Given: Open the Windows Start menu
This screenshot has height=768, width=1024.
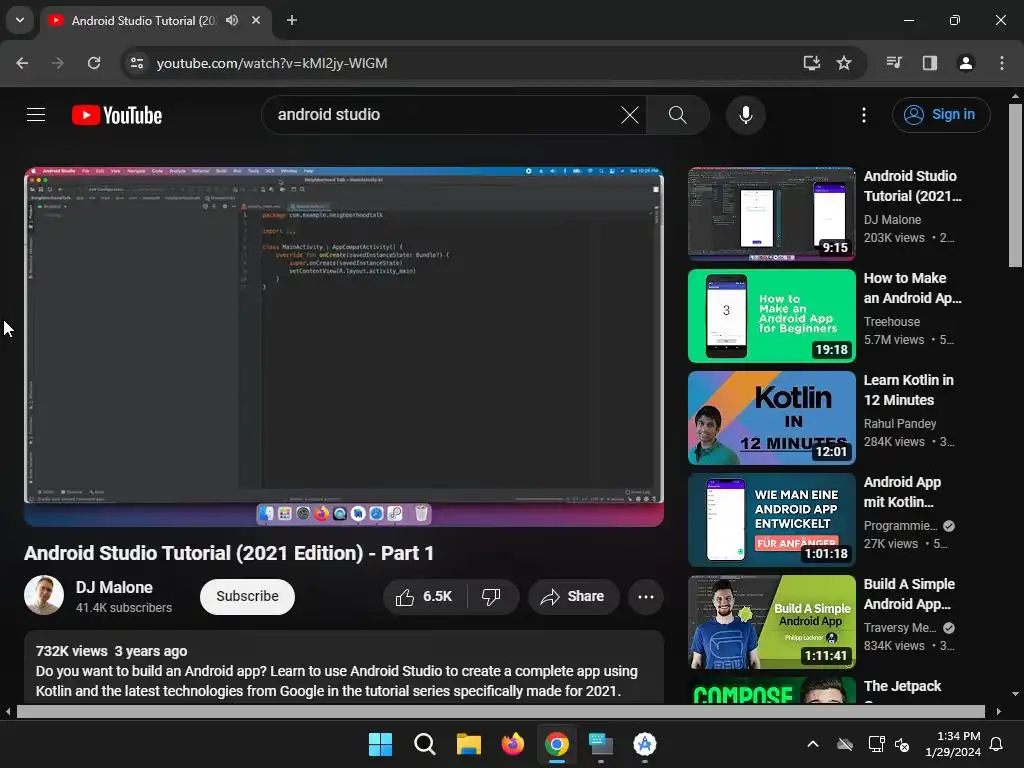Looking at the screenshot, I should click(380, 744).
